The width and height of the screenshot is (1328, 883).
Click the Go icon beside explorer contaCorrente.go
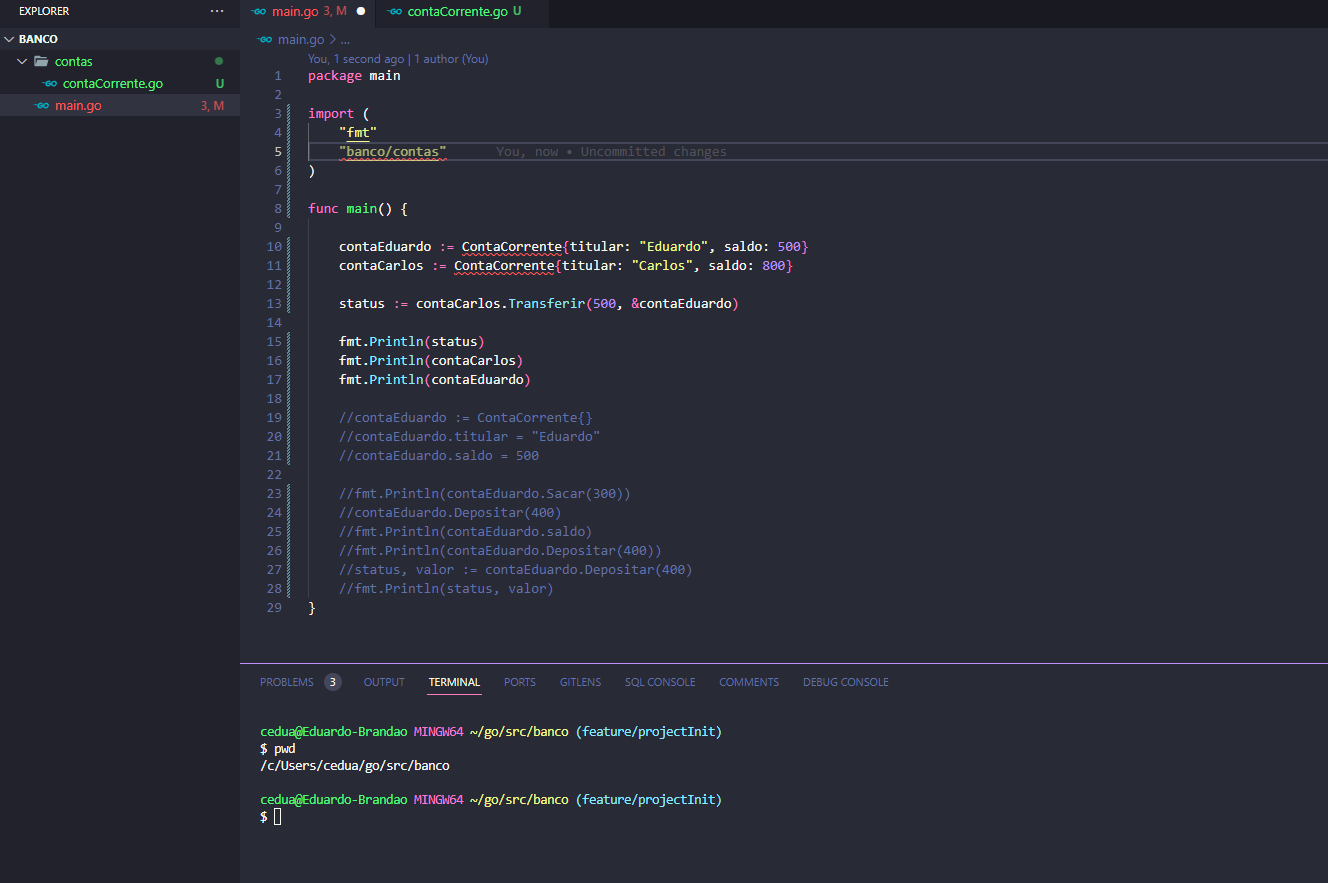pyautogui.click(x=50, y=83)
